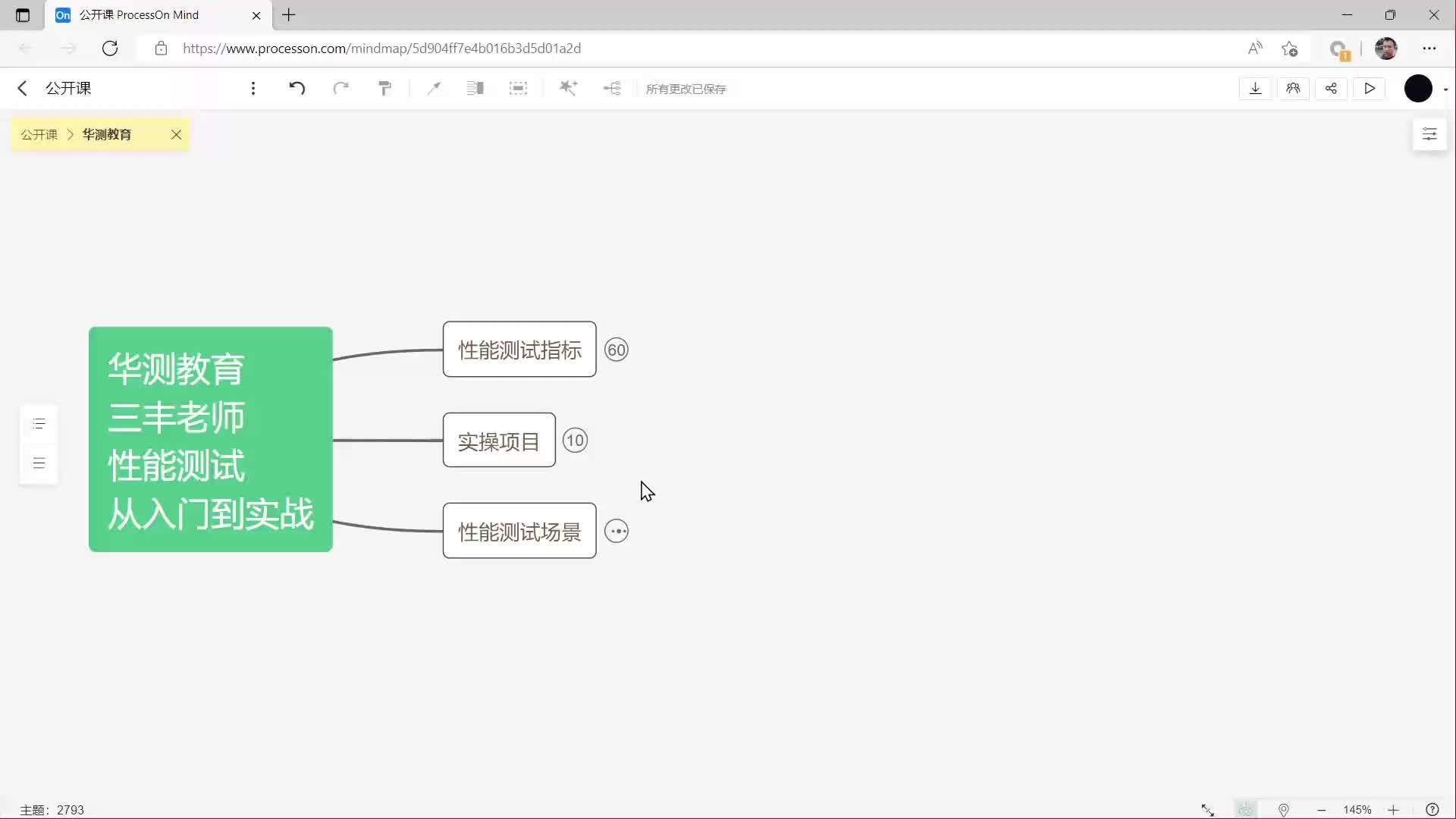Image resolution: width=1456 pixels, height=819 pixels.
Task: Click the 145% zoom level
Action: coord(1357,810)
